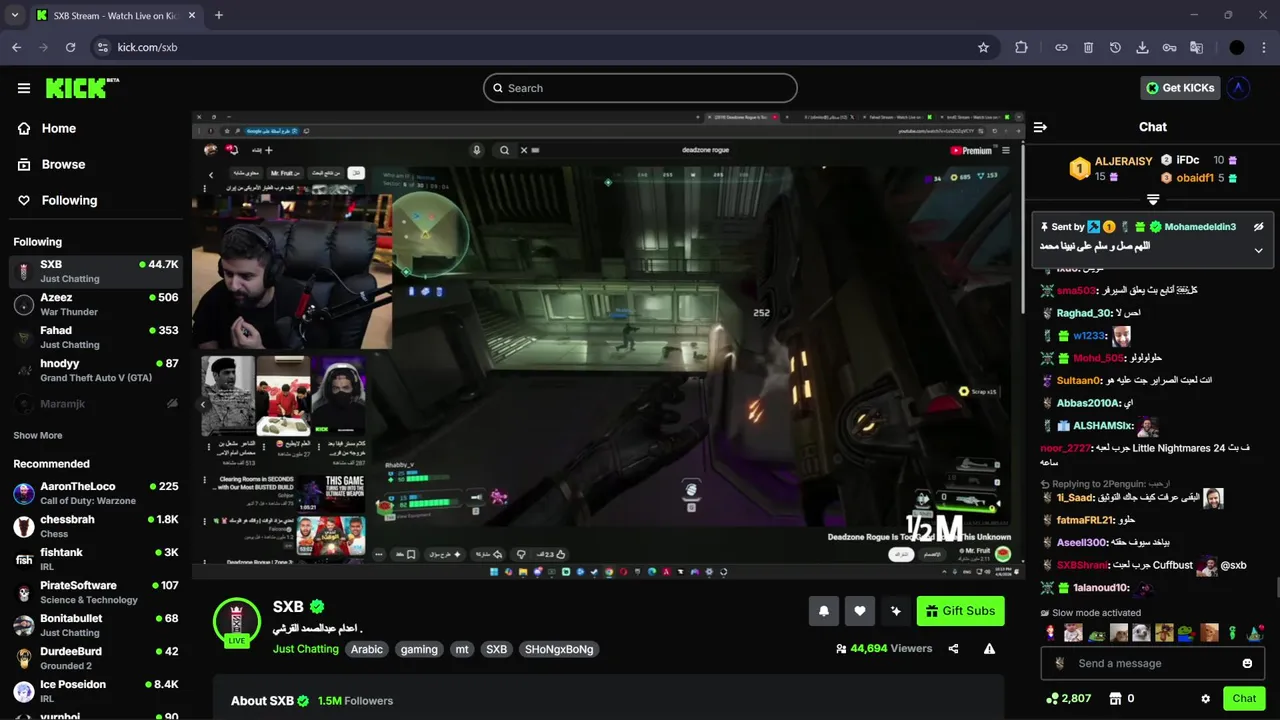Open the Azeez channel in the sidebar
The image size is (1280, 720).
click(96, 304)
